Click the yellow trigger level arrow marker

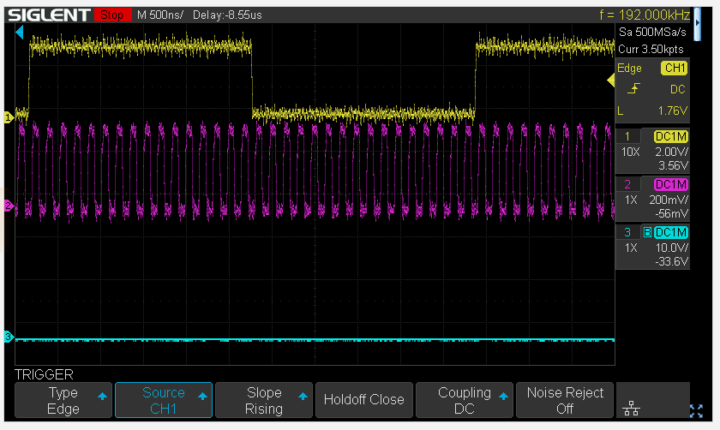point(613,82)
